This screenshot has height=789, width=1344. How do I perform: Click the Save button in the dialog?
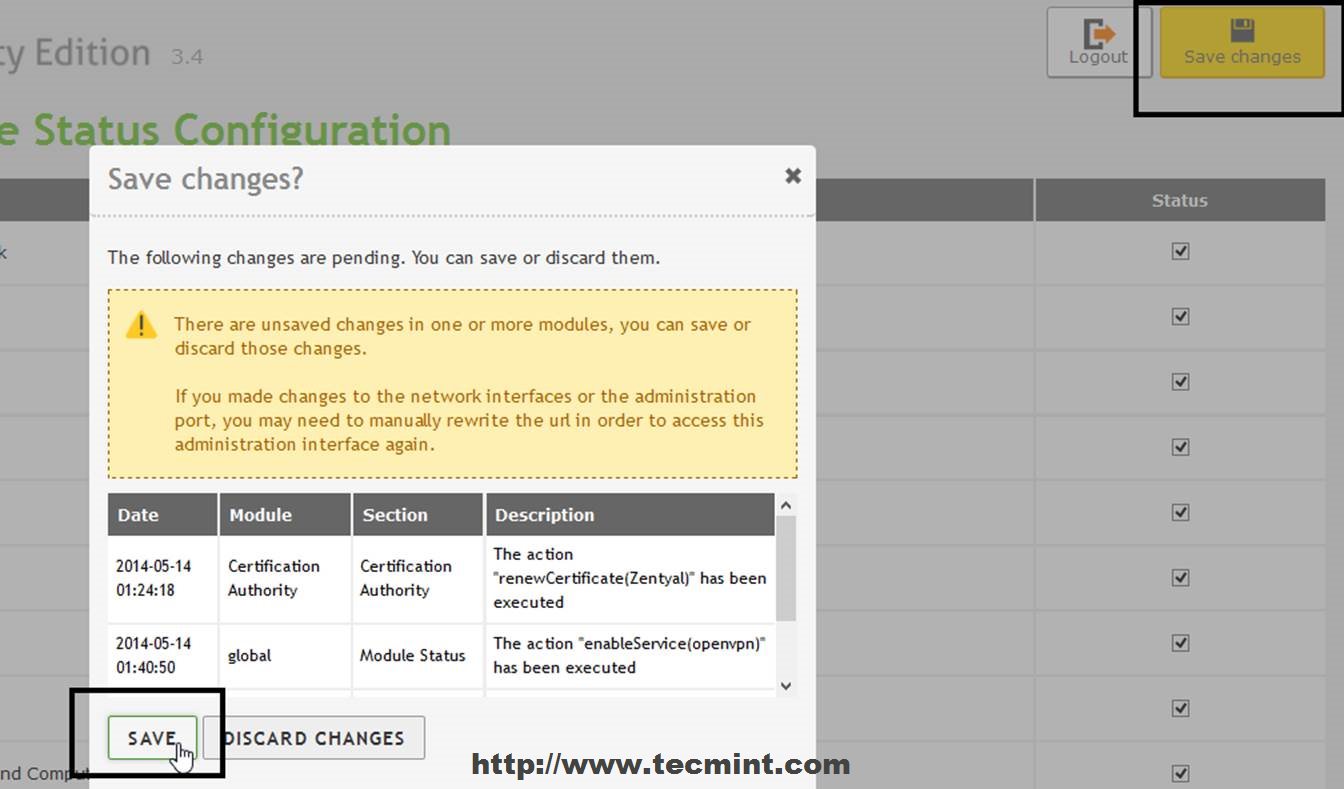pyautogui.click(x=152, y=738)
